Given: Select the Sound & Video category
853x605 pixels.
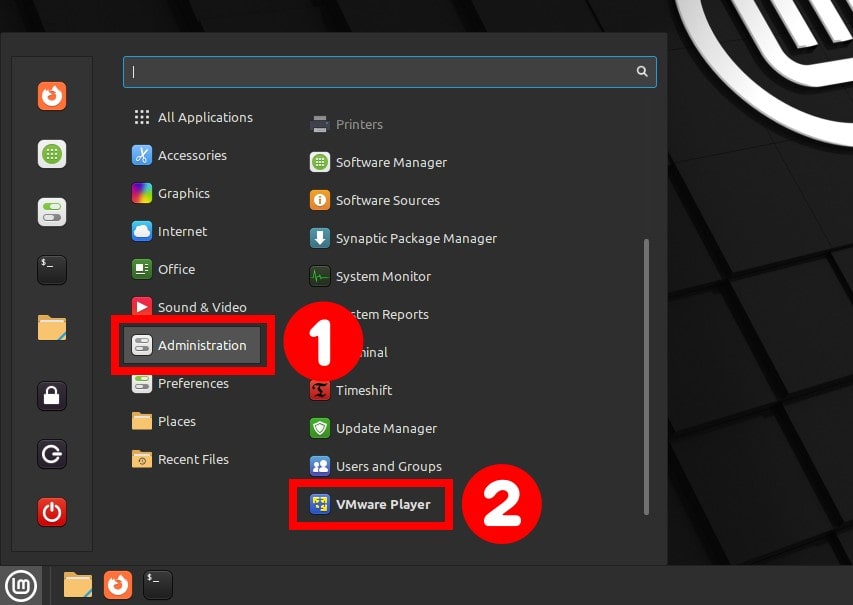Looking at the screenshot, I should 189,307.
